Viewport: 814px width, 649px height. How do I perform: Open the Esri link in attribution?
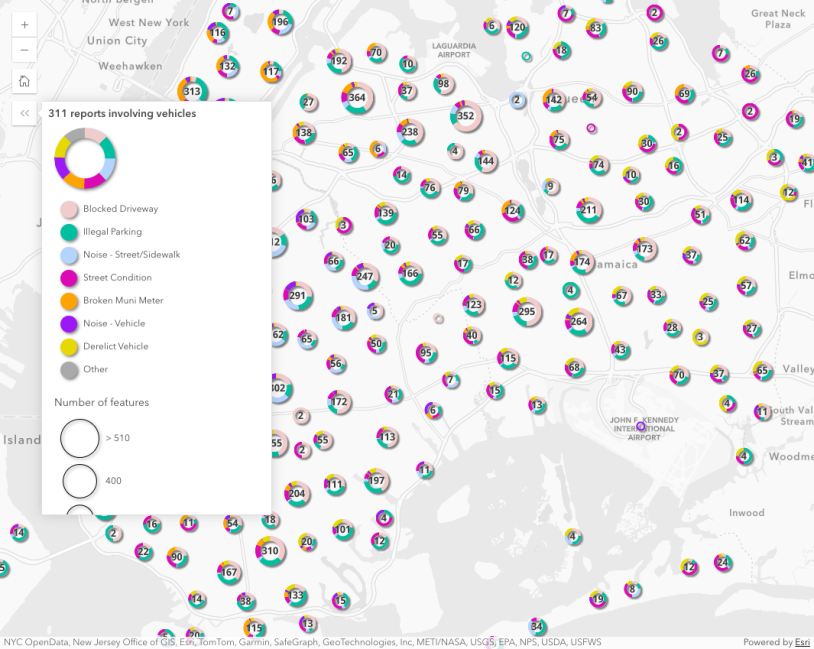[801, 642]
